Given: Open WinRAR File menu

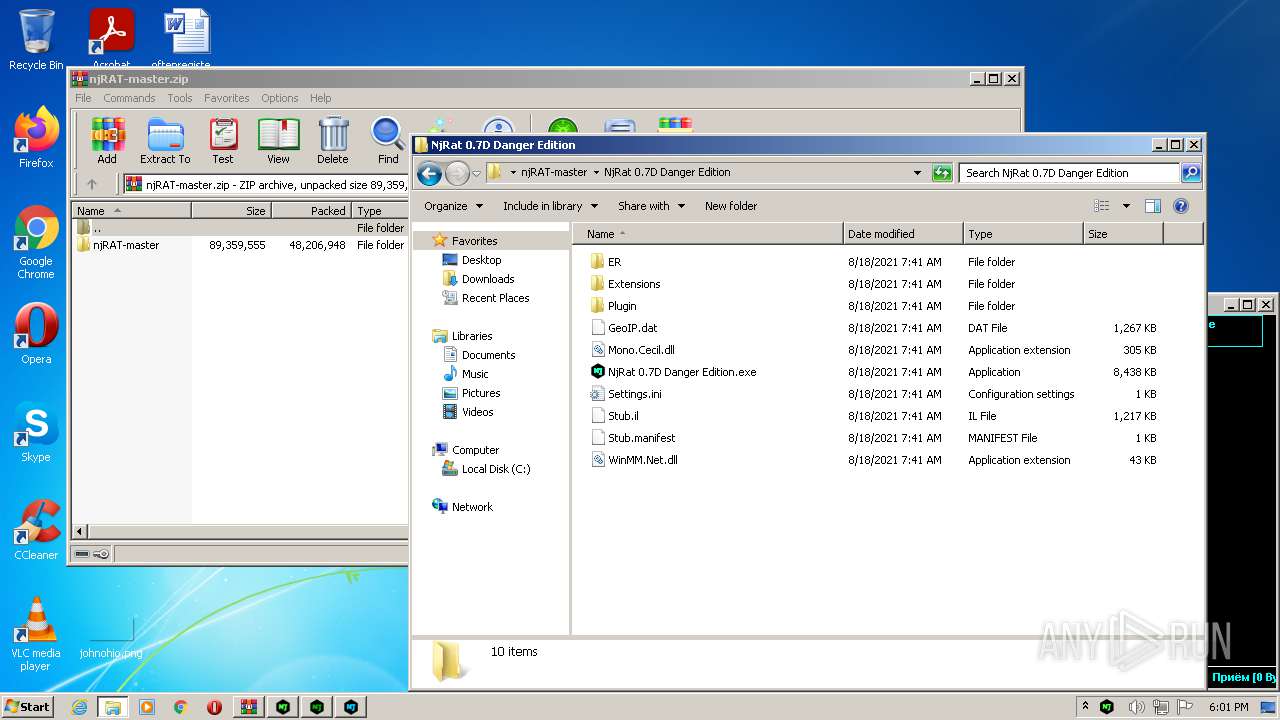Looking at the screenshot, I should click(x=83, y=98).
